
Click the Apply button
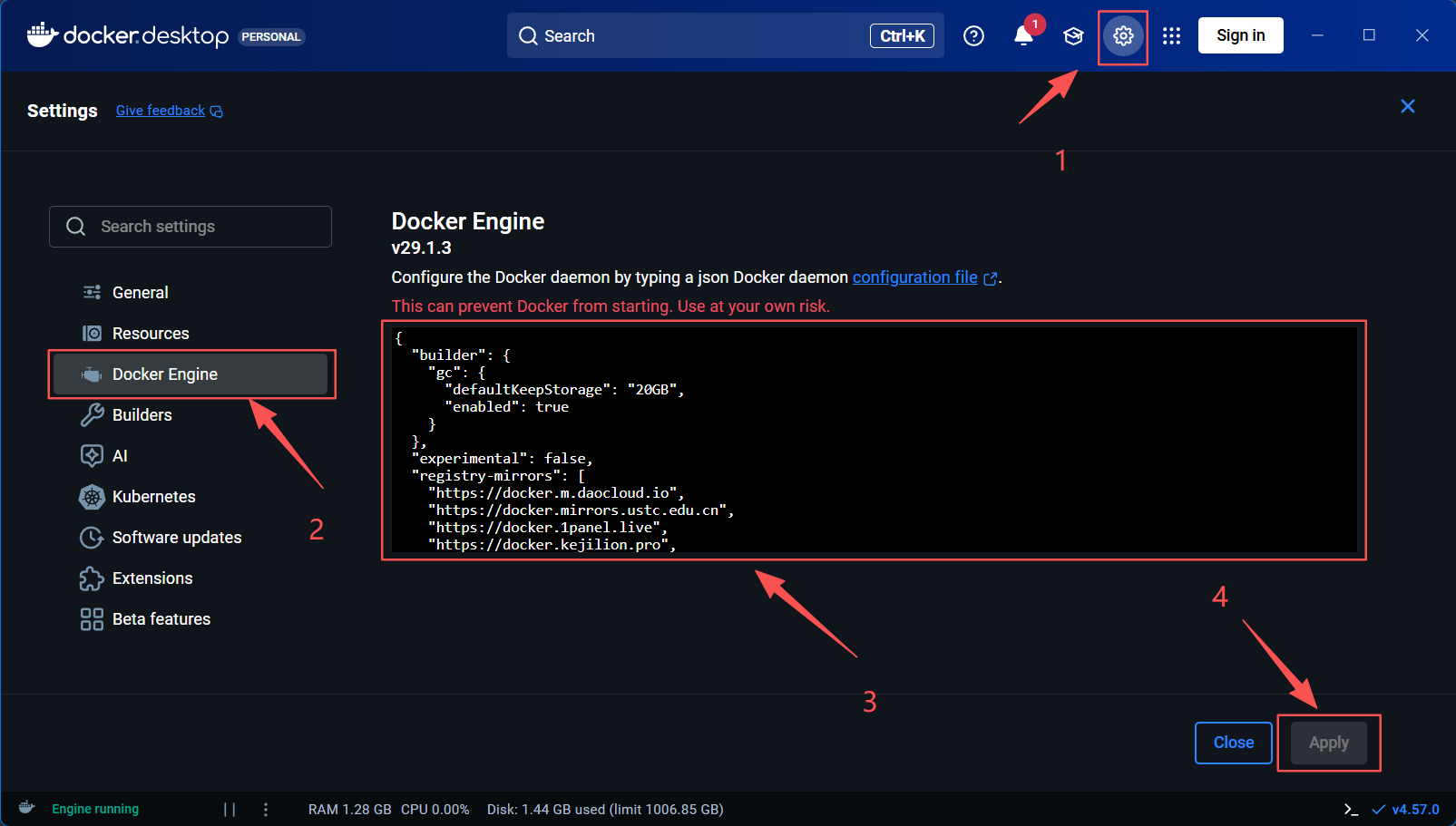[1329, 743]
